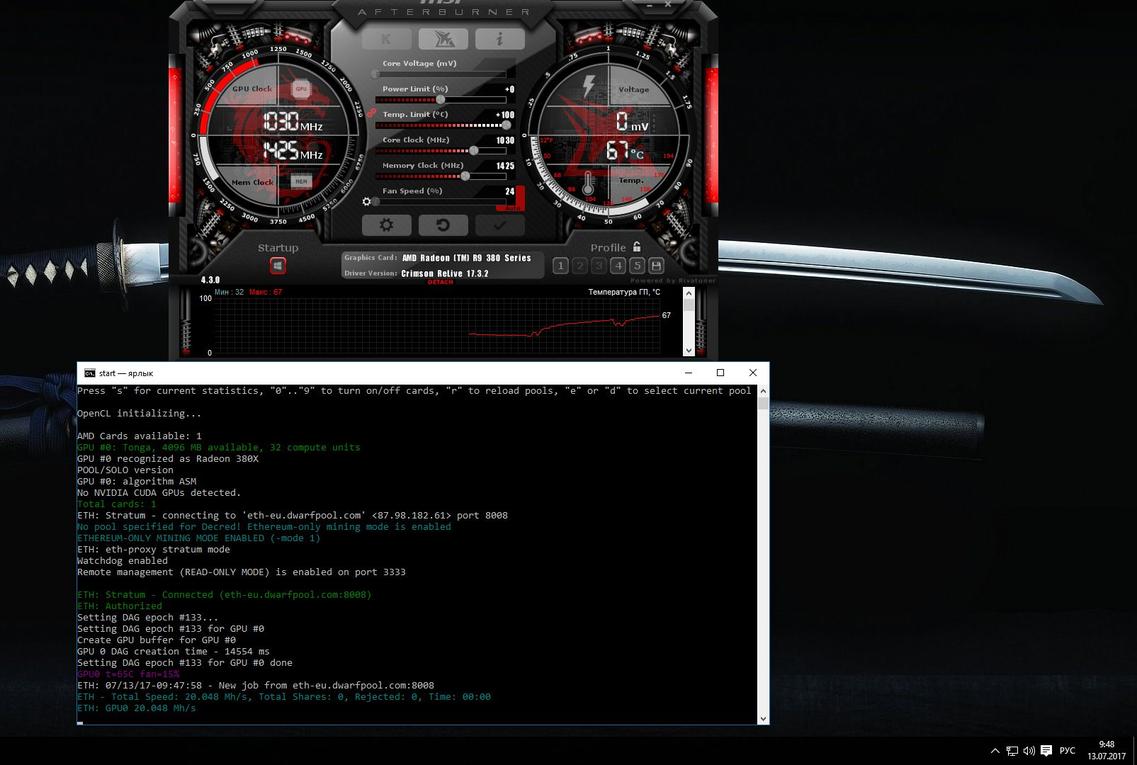The height and width of the screenshot is (765, 1137).
Task: Load Afterburner profile 5
Action: click(637, 266)
